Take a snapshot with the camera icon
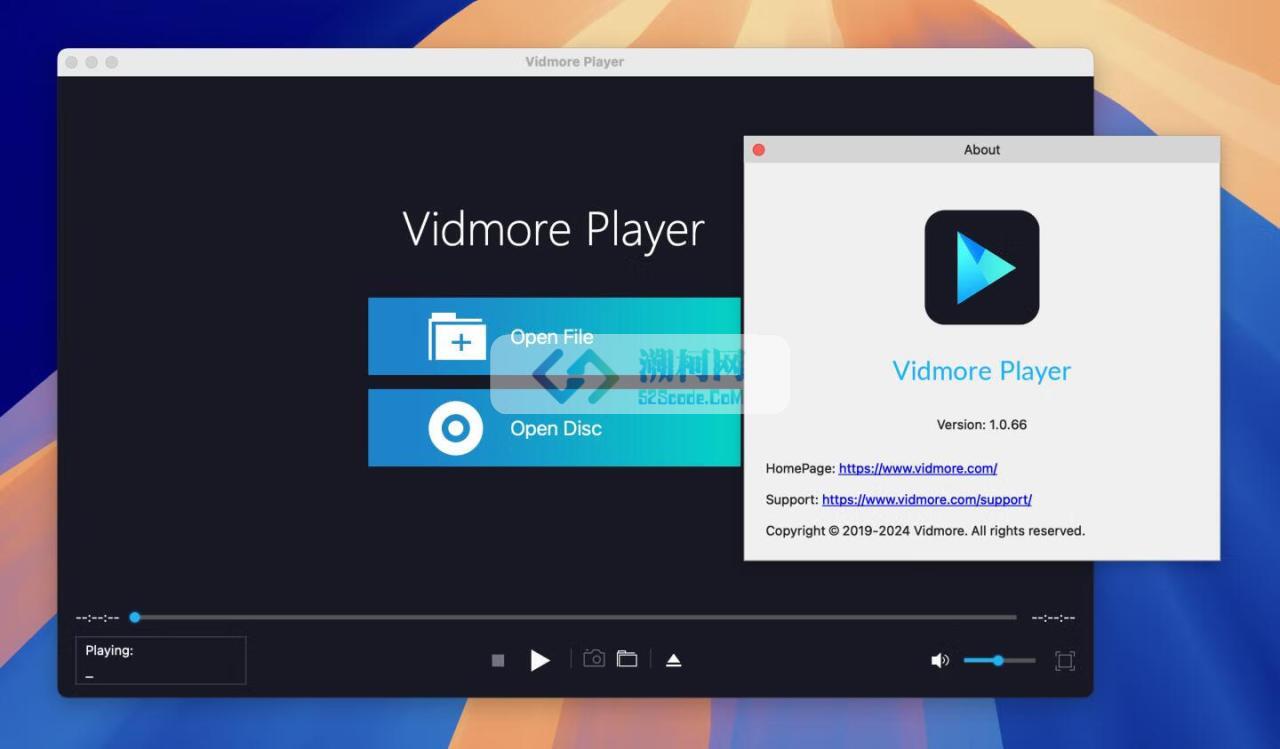Viewport: 1280px width, 749px height. coord(594,659)
